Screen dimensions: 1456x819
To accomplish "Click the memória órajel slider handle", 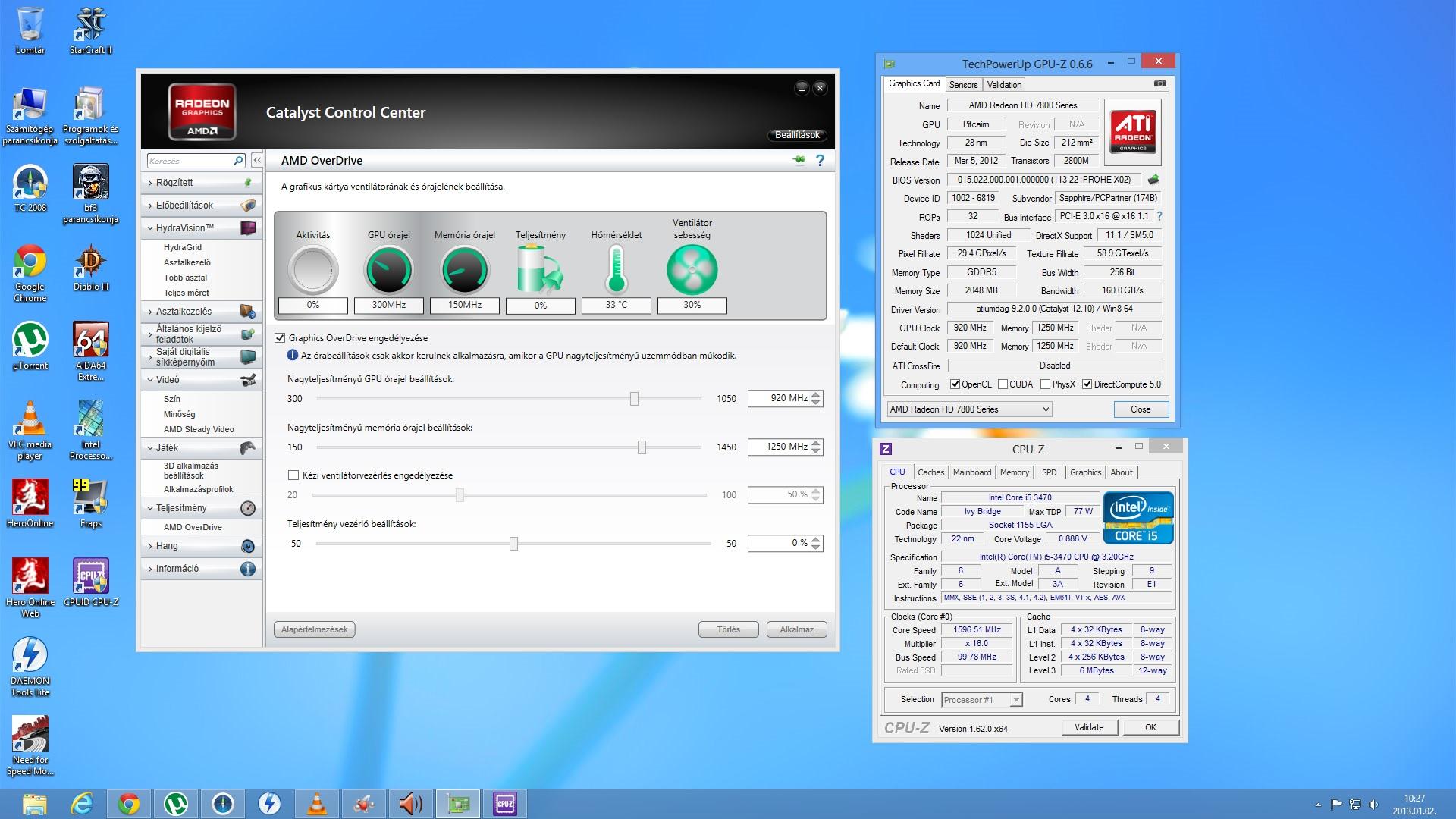I will (642, 447).
